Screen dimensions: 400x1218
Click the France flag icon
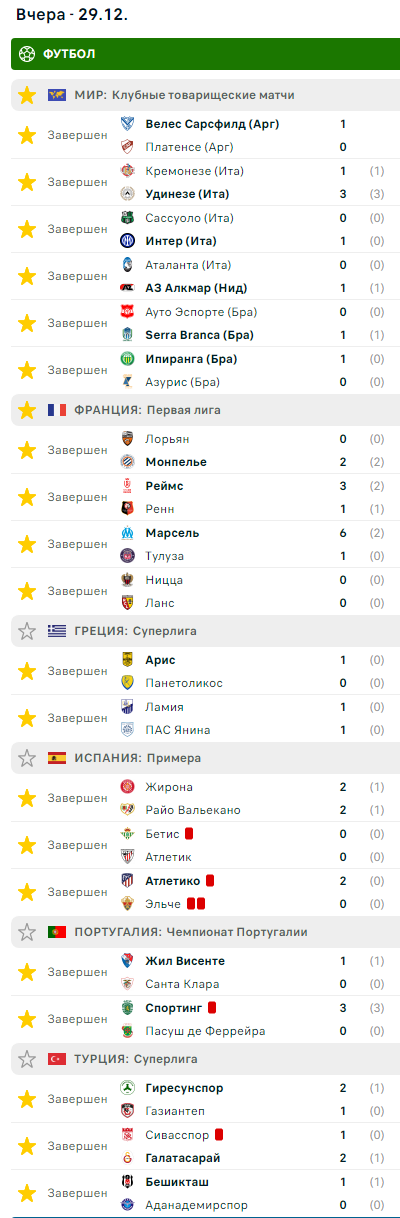(57, 409)
